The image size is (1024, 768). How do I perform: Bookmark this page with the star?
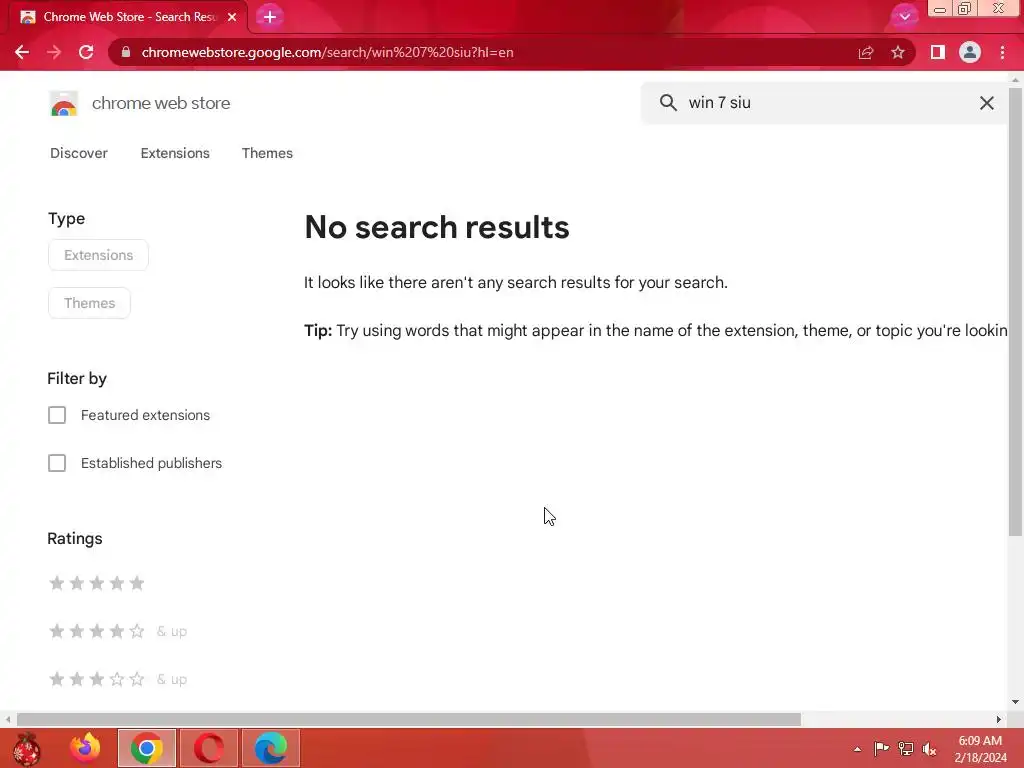pyautogui.click(x=898, y=52)
